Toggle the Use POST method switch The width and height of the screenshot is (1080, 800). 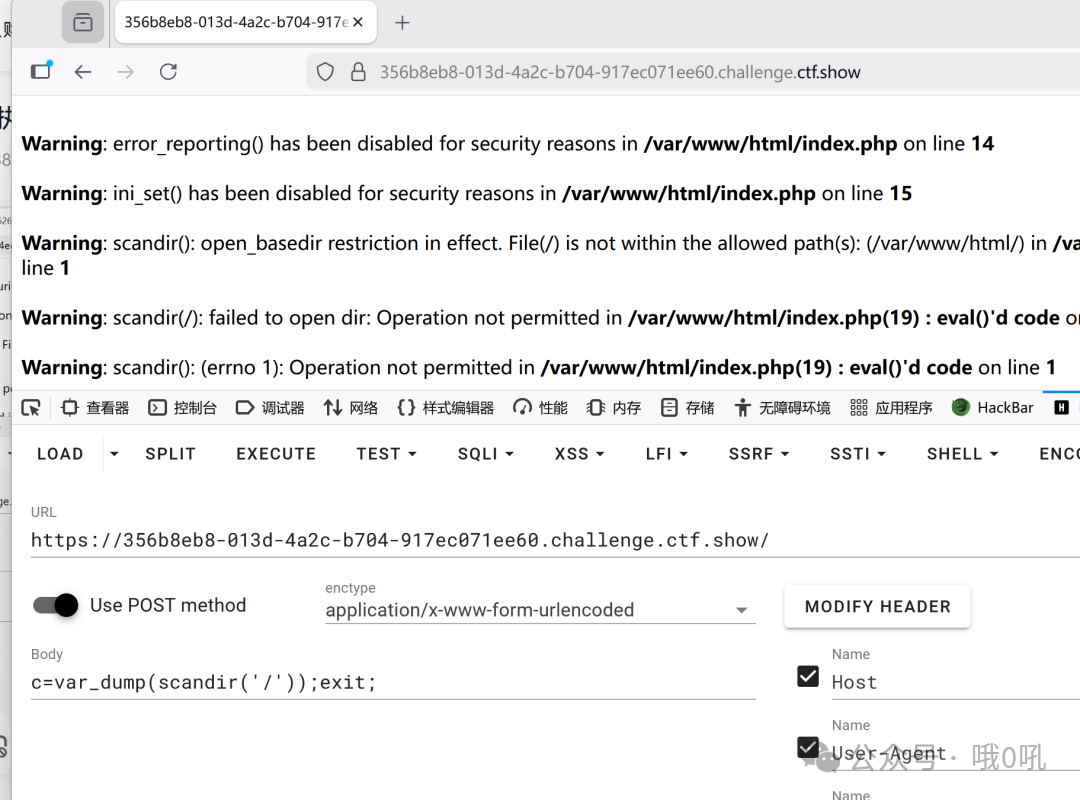tap(56, 605)
